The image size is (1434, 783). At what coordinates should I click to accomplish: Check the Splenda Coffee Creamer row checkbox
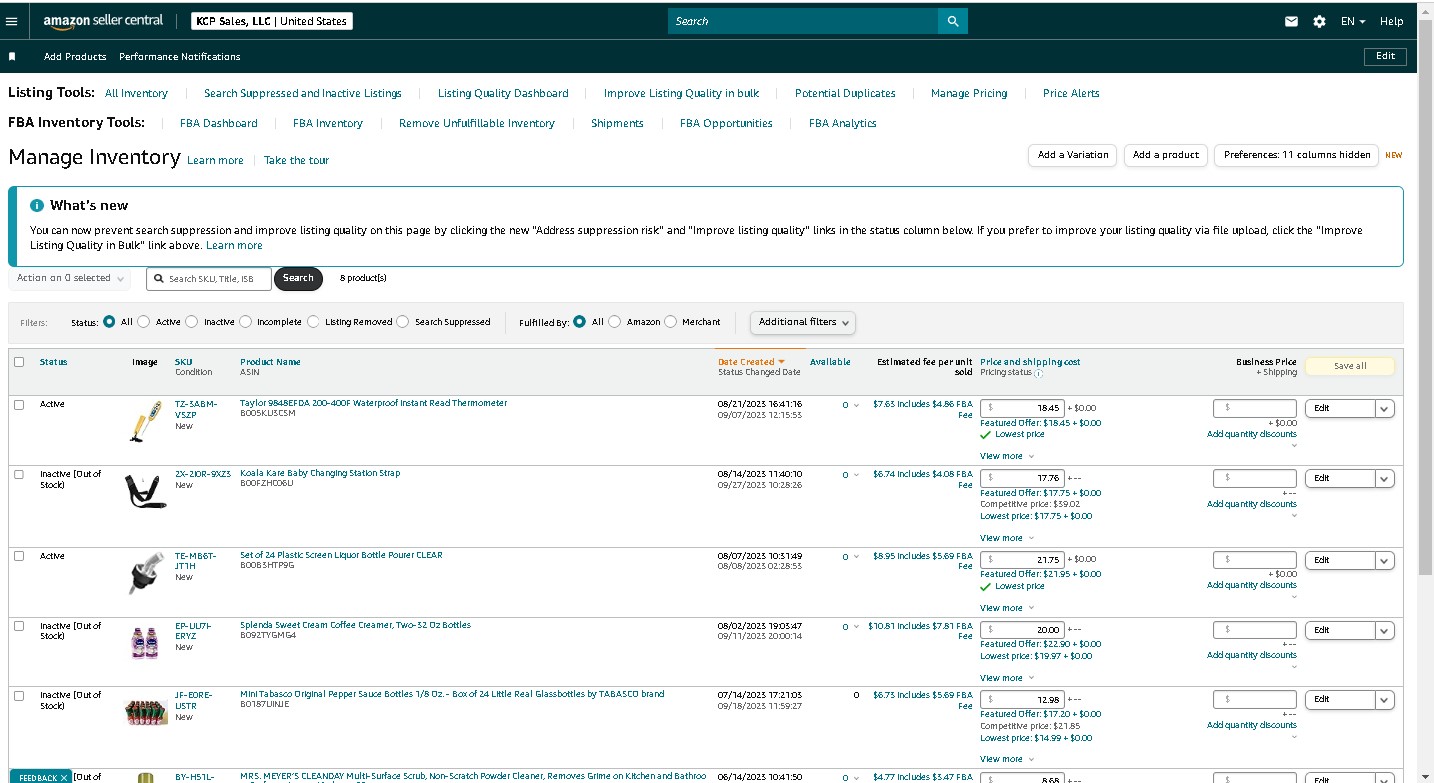pyautogui.click(x=19, y=626)
